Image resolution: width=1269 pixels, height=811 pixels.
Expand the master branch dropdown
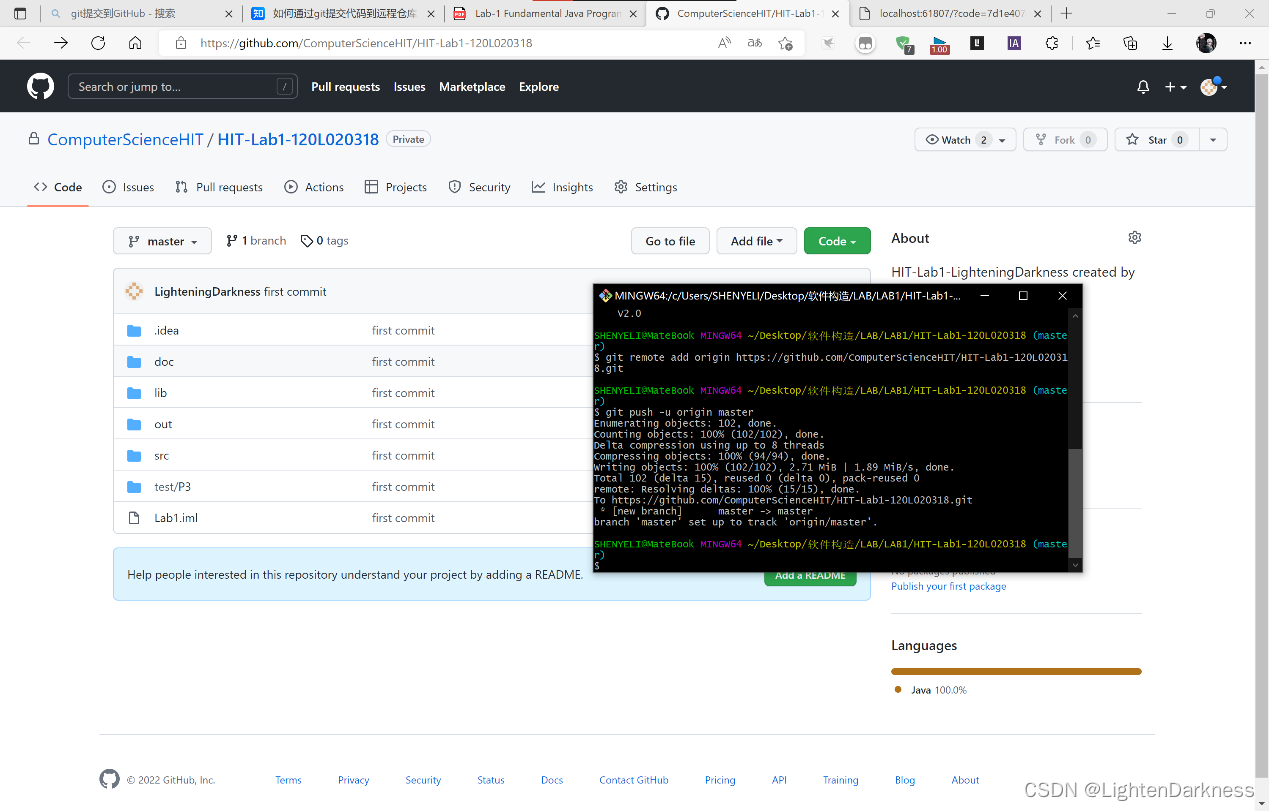pos(162,241)
